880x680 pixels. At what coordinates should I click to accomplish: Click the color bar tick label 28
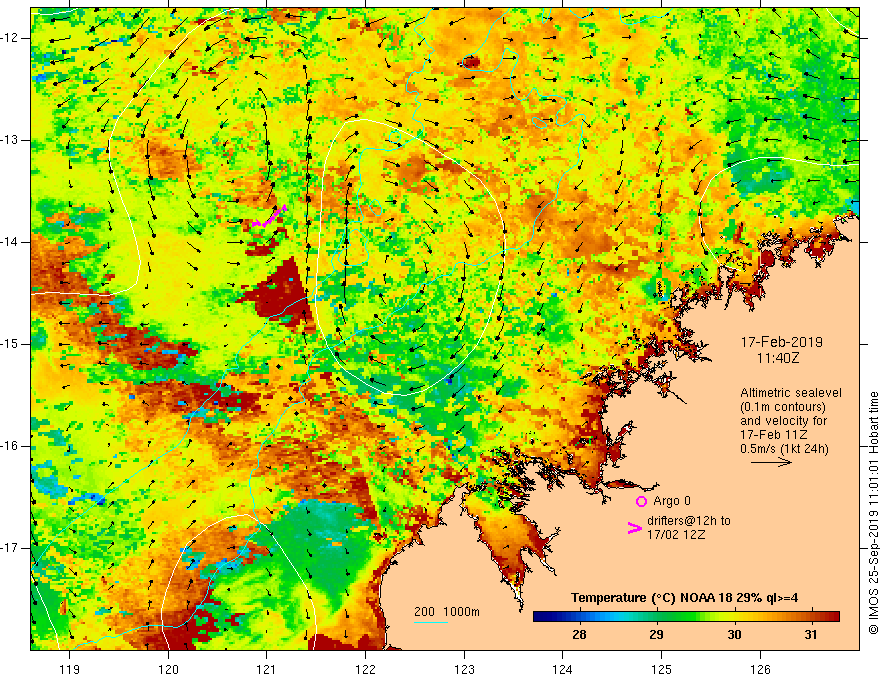[x=579, y=635]
